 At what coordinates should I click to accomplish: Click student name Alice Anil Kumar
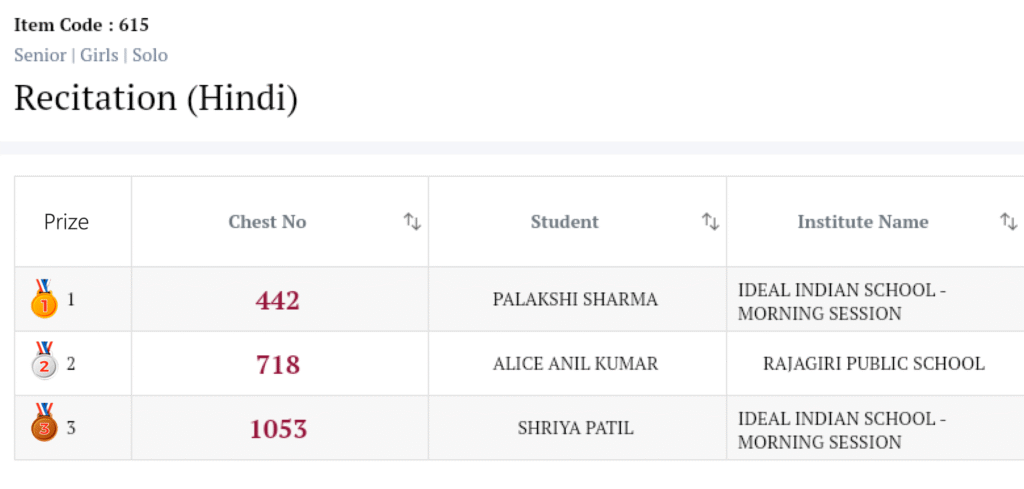click(575, 364)
